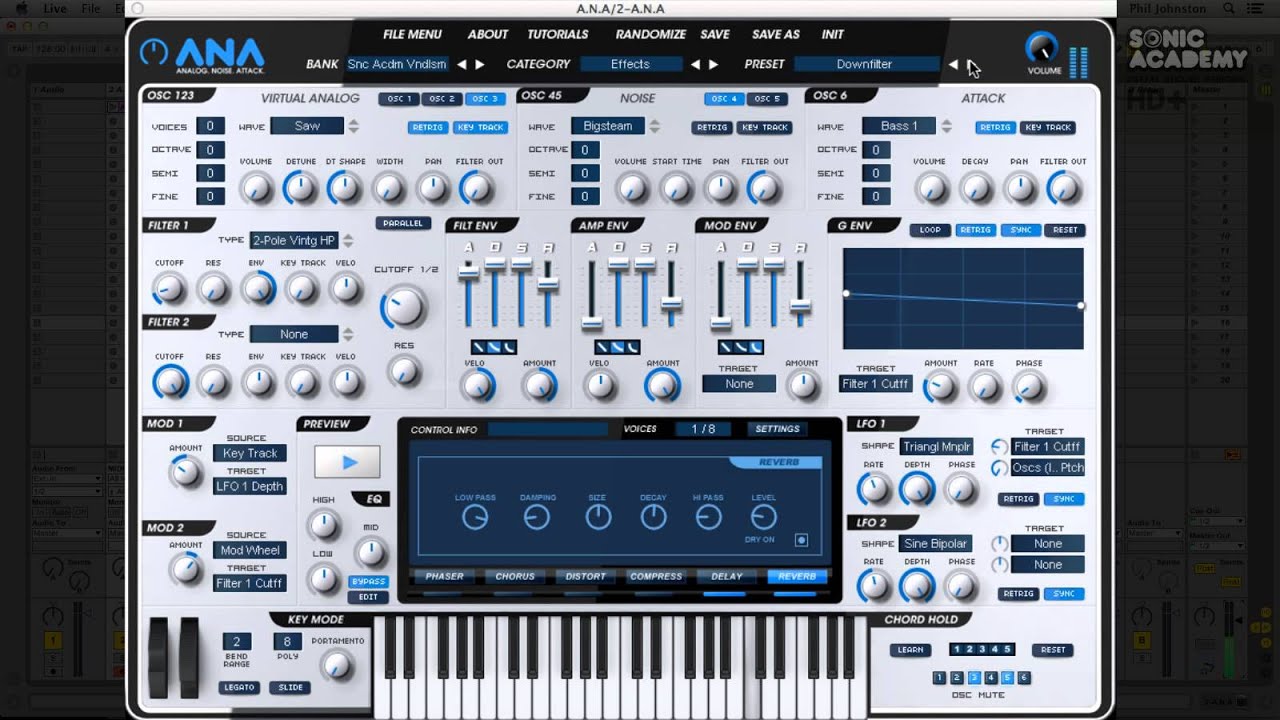1280x720 pixels.
Task: Toggle reverb Dry On checkbox
Action: point(801,540)
